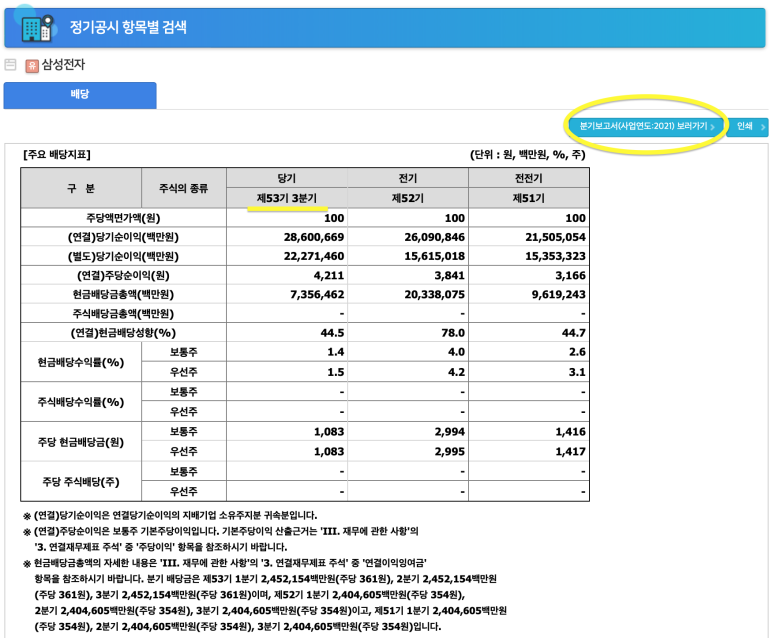
Task: Click the 2,994 dividend per share value
Action: pyautogui.click(x=450, y=432)
